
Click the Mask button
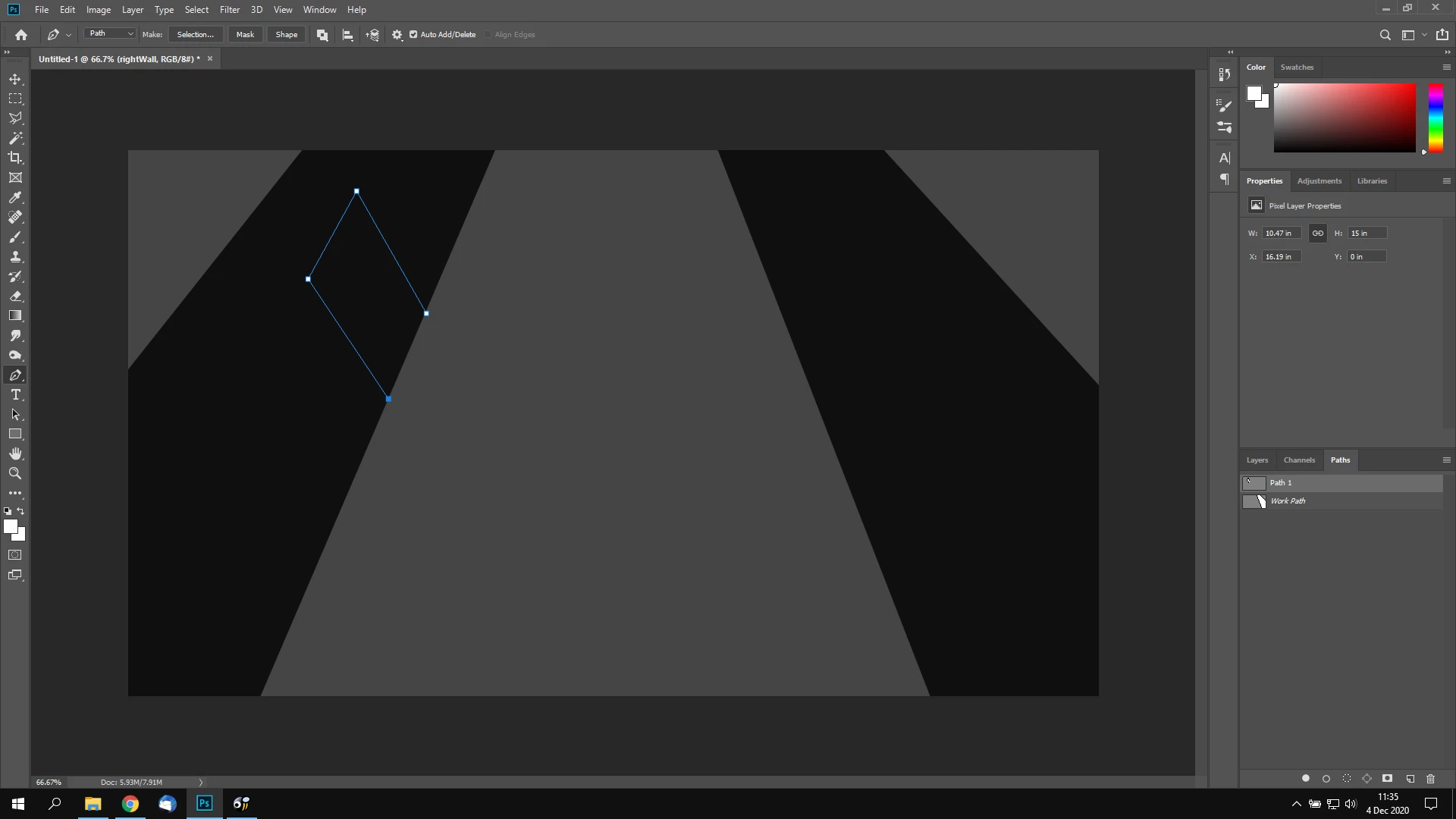click(x=245, y=34)
